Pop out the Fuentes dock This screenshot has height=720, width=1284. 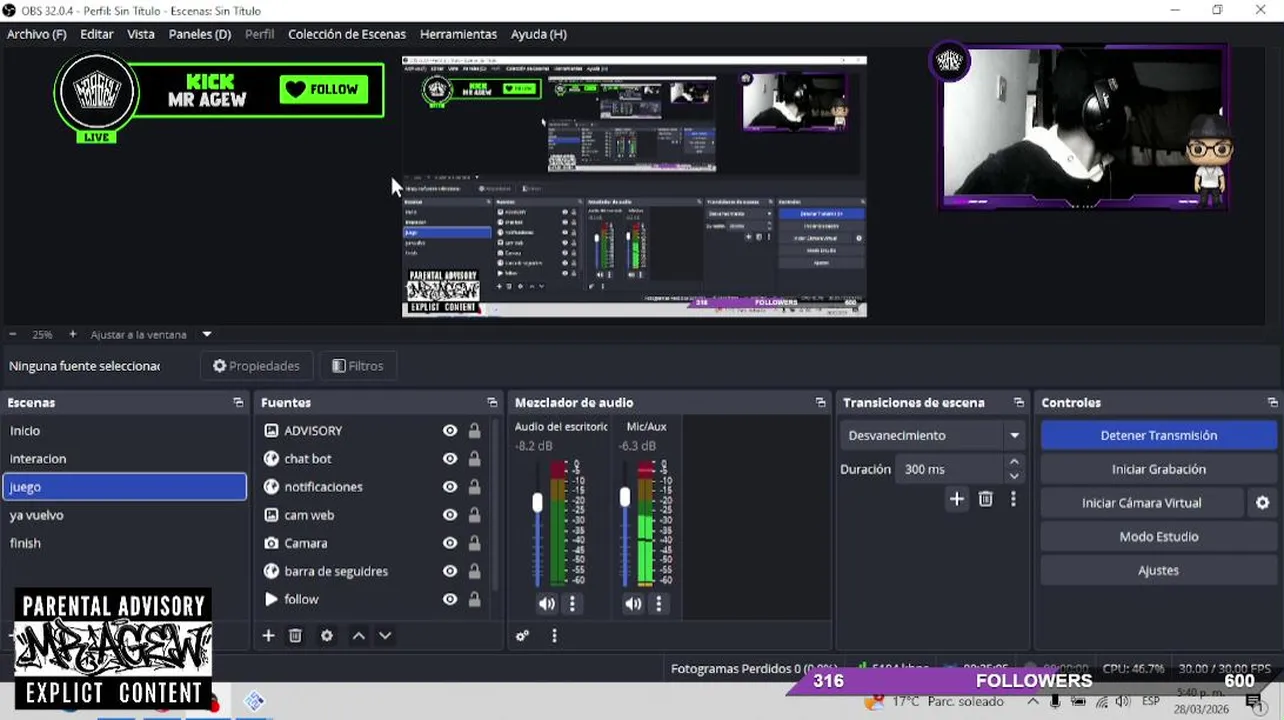[x=492, y=403]
